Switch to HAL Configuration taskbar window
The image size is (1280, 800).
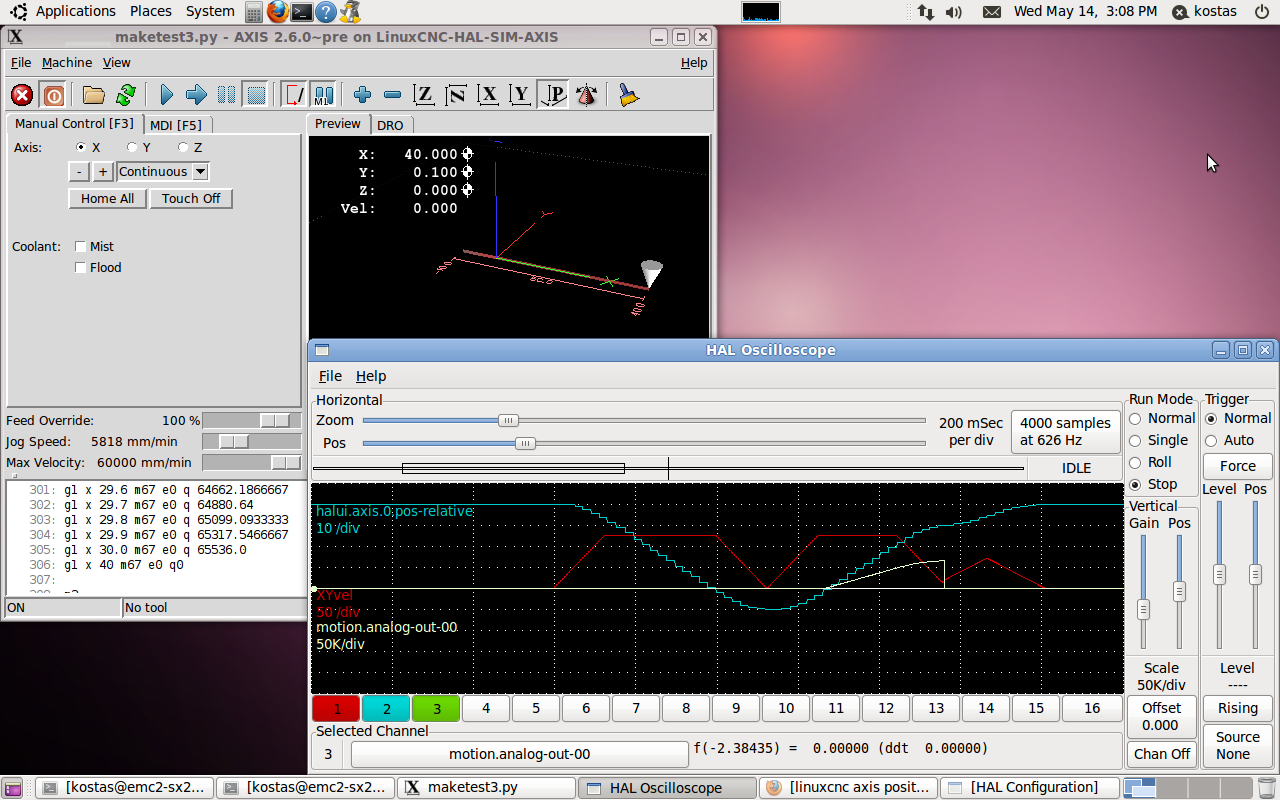coord(1030,788)
